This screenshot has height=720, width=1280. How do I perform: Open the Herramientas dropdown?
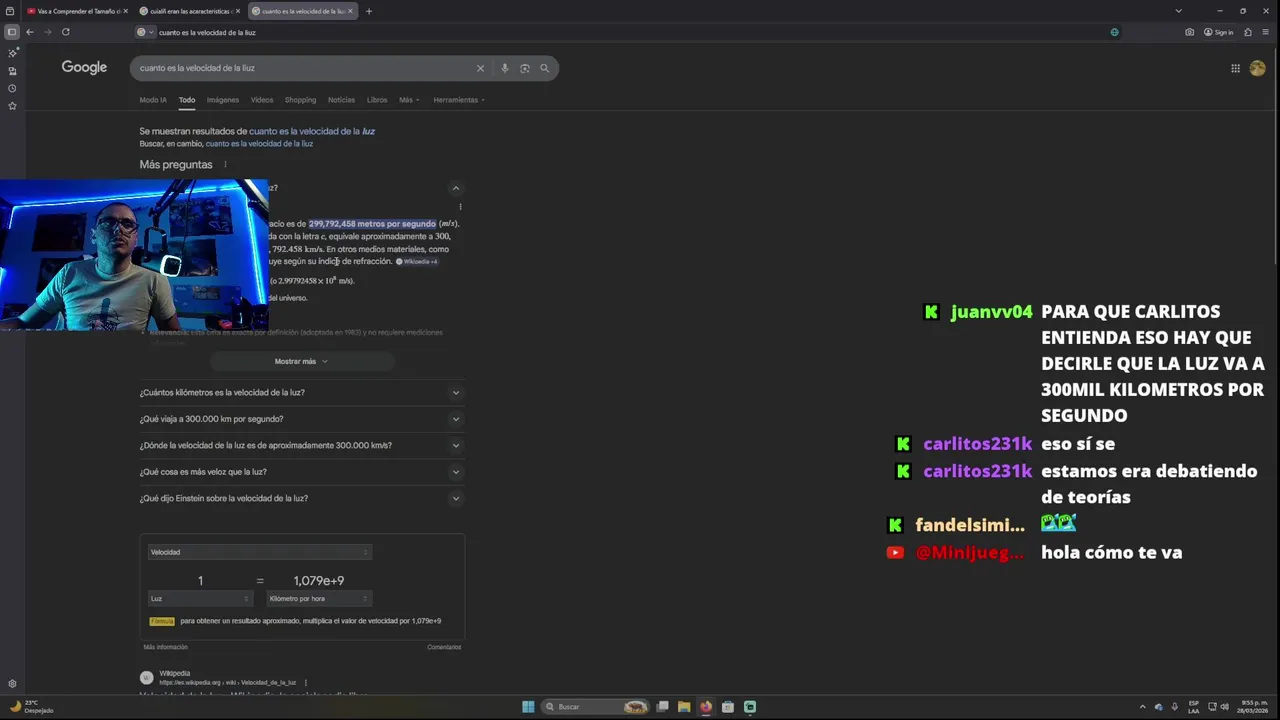tap(459, 100)
